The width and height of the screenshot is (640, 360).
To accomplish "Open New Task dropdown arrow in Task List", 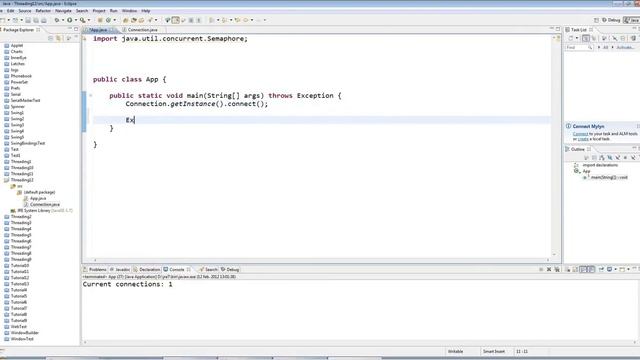I will coord(577,38).
